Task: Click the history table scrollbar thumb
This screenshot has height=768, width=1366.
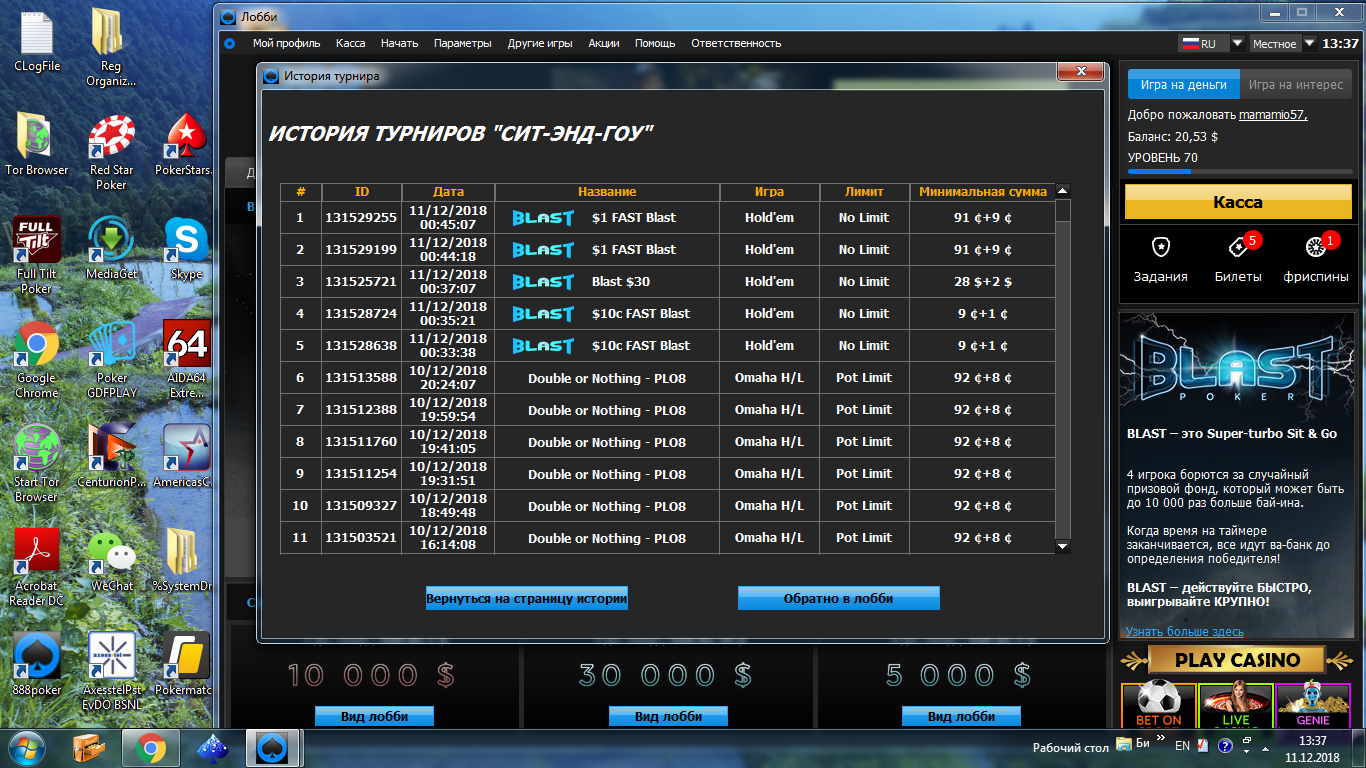Action: point(1063,211)
